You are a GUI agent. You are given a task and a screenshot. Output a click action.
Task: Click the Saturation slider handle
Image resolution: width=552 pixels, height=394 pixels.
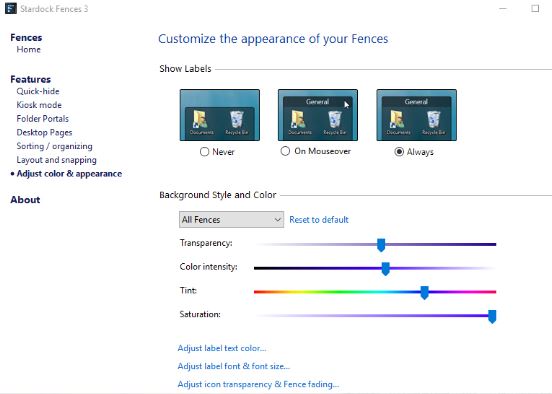tap(492, 317)
